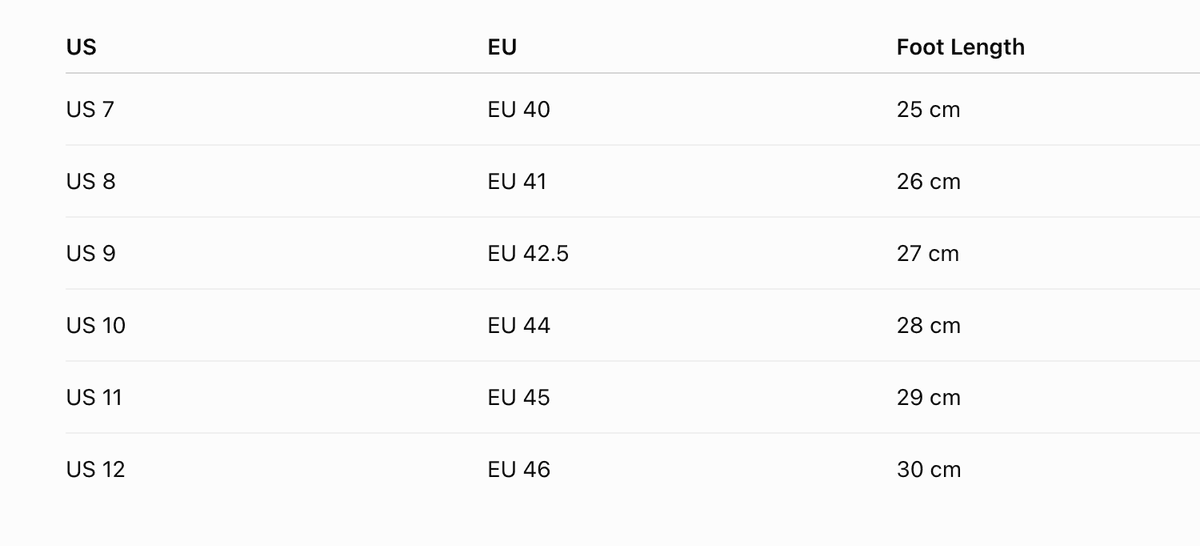
Task: Click the US column header
Action: coord(81,47)
